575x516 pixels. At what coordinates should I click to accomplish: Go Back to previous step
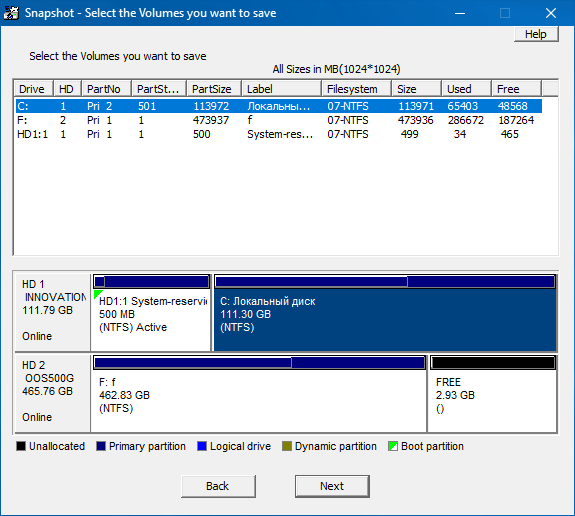(x=218, y=486)
